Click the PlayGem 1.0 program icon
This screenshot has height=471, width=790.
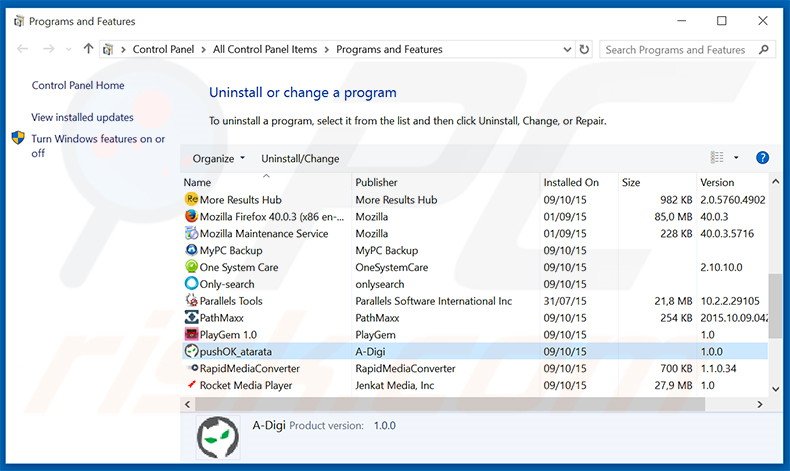pyautogui.click(x=192, y=334)
